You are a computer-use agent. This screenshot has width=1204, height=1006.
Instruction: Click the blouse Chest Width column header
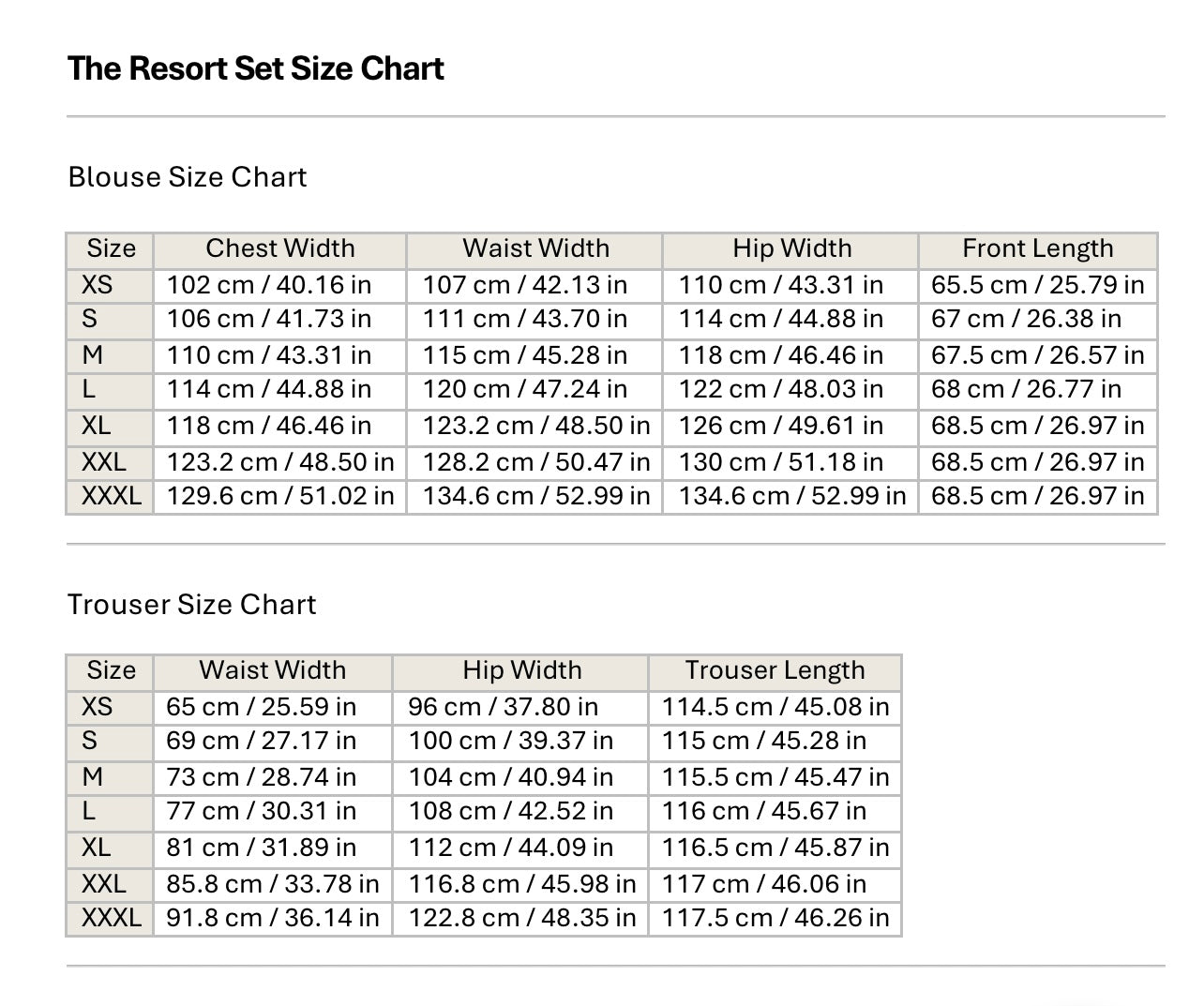(280, 248)
